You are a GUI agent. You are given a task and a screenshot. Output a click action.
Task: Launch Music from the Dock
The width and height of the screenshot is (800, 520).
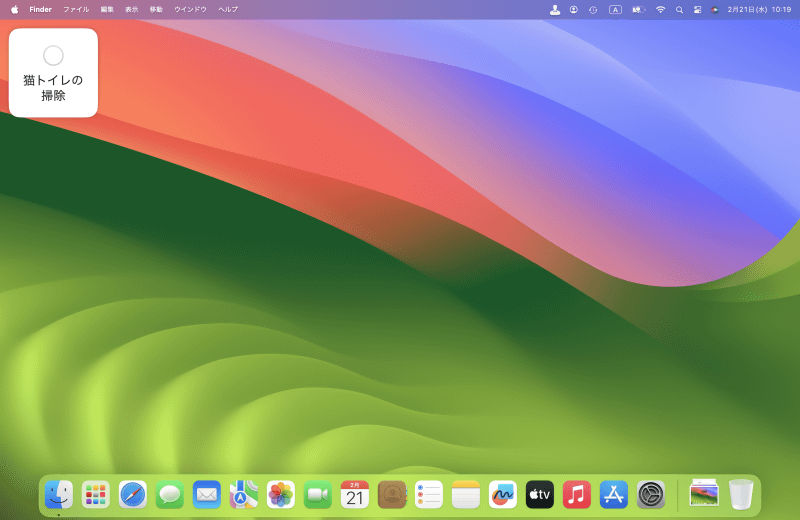577,494
